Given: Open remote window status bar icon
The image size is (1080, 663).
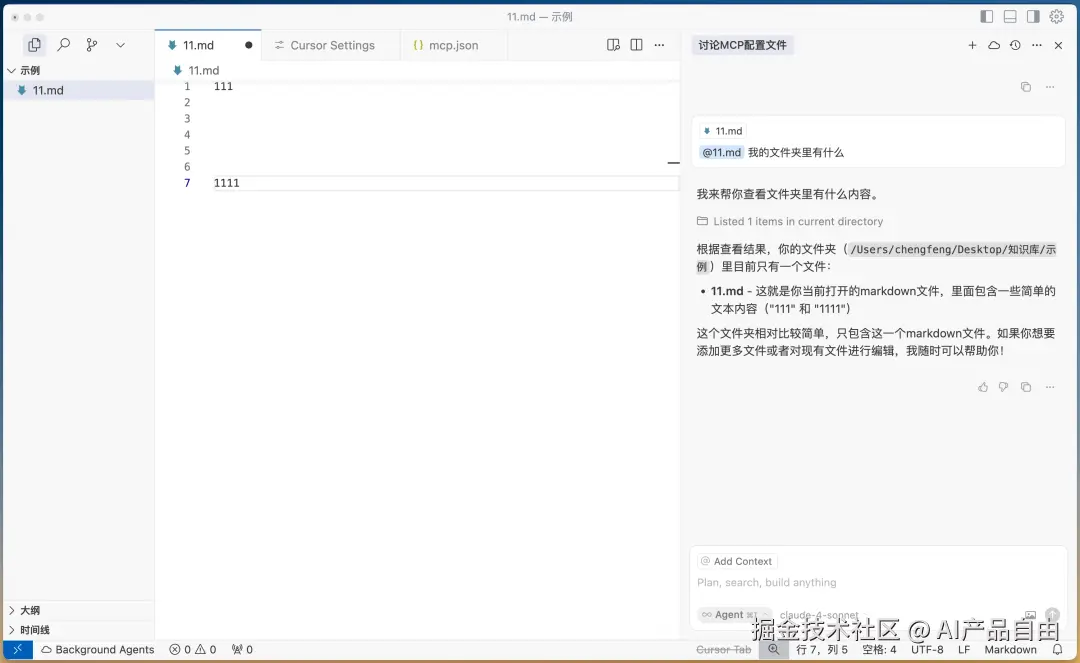Looking at the screenshot, I should click(17, 649).
